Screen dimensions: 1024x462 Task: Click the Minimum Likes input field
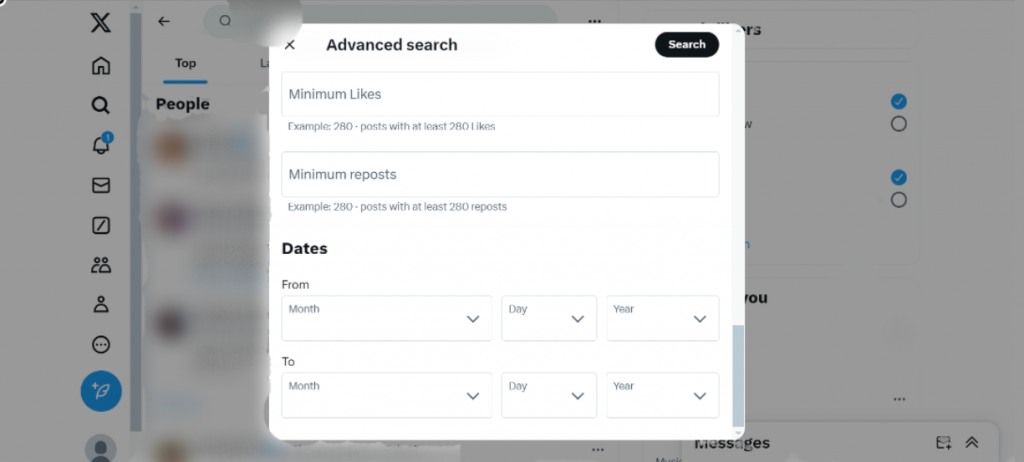(x=500, y=94)
